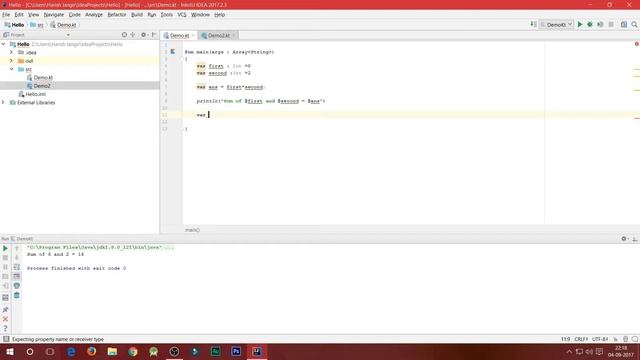Image resolution: width=640 pixels, height=360 pixels.
Task: Close the Run tab red X
Action: (5, 319)
